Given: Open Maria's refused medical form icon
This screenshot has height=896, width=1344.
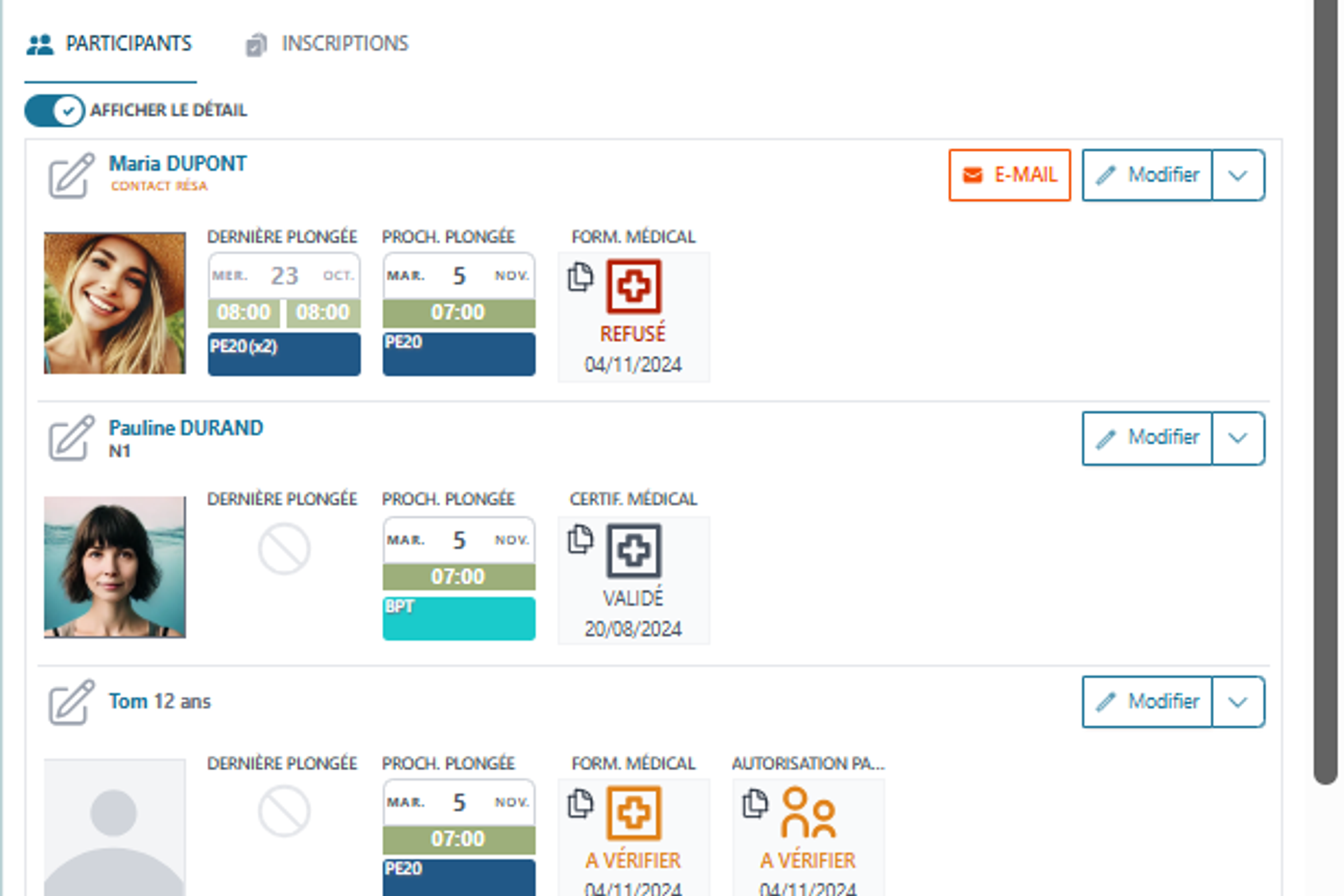Looking at the screenshot, I should pos(633,287).
